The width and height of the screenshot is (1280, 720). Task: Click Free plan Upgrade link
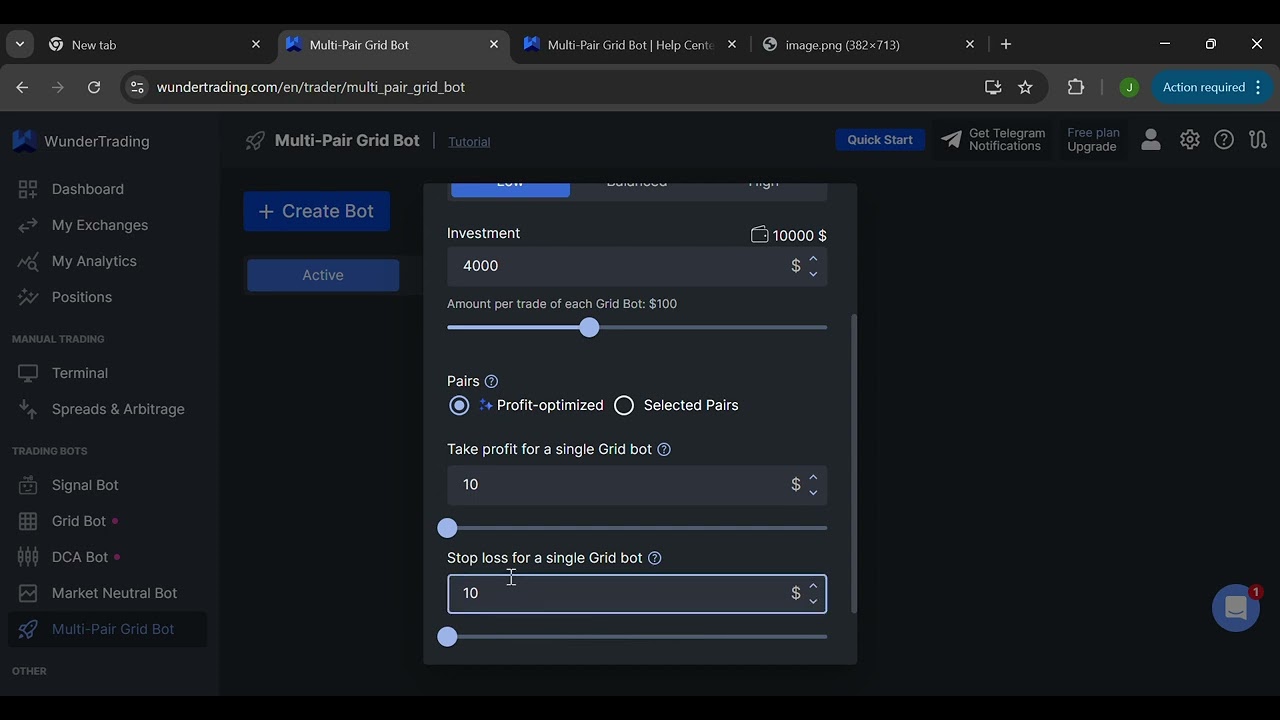1093,140
